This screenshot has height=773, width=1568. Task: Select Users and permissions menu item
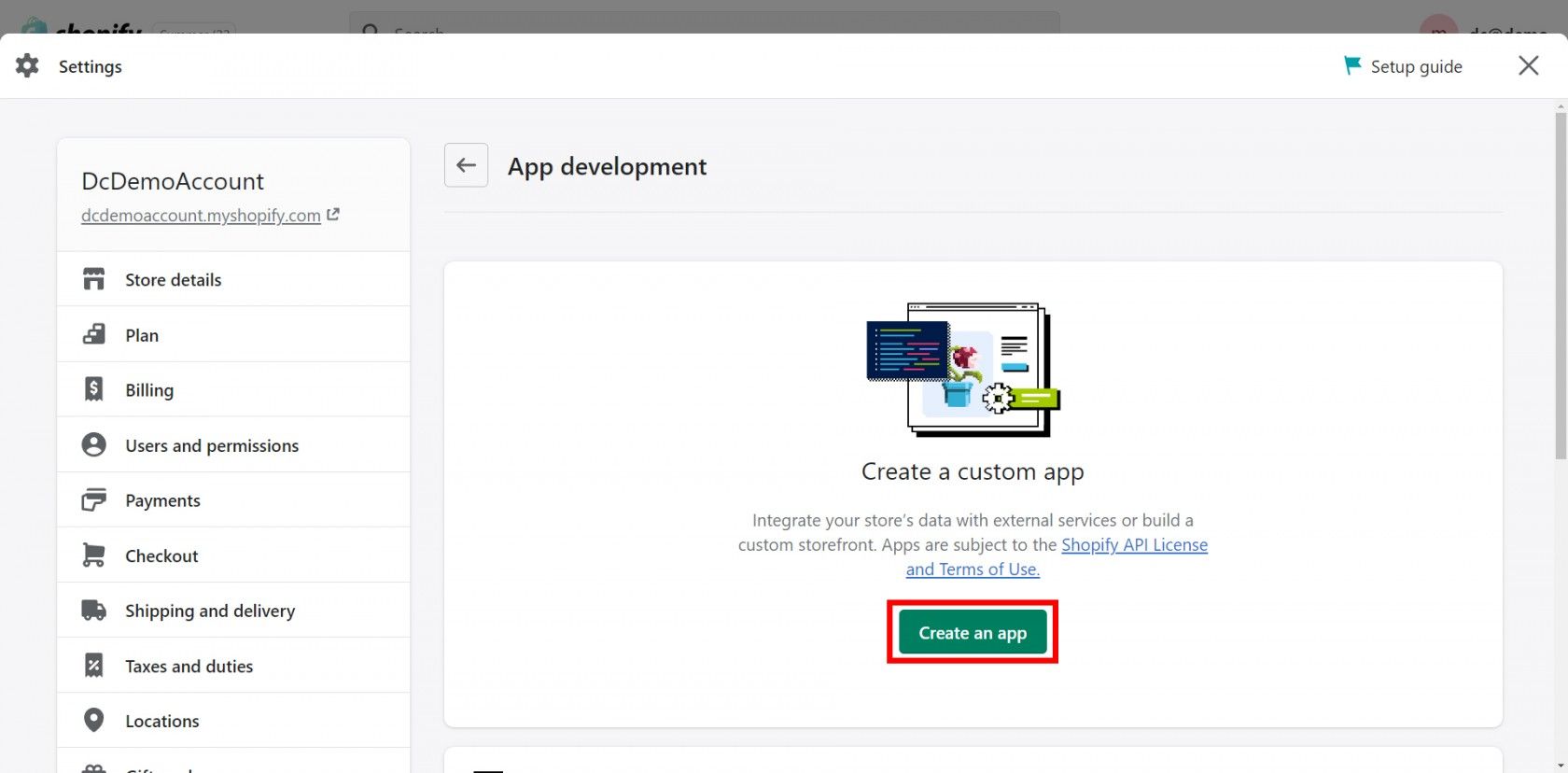[x=212, y=445]
